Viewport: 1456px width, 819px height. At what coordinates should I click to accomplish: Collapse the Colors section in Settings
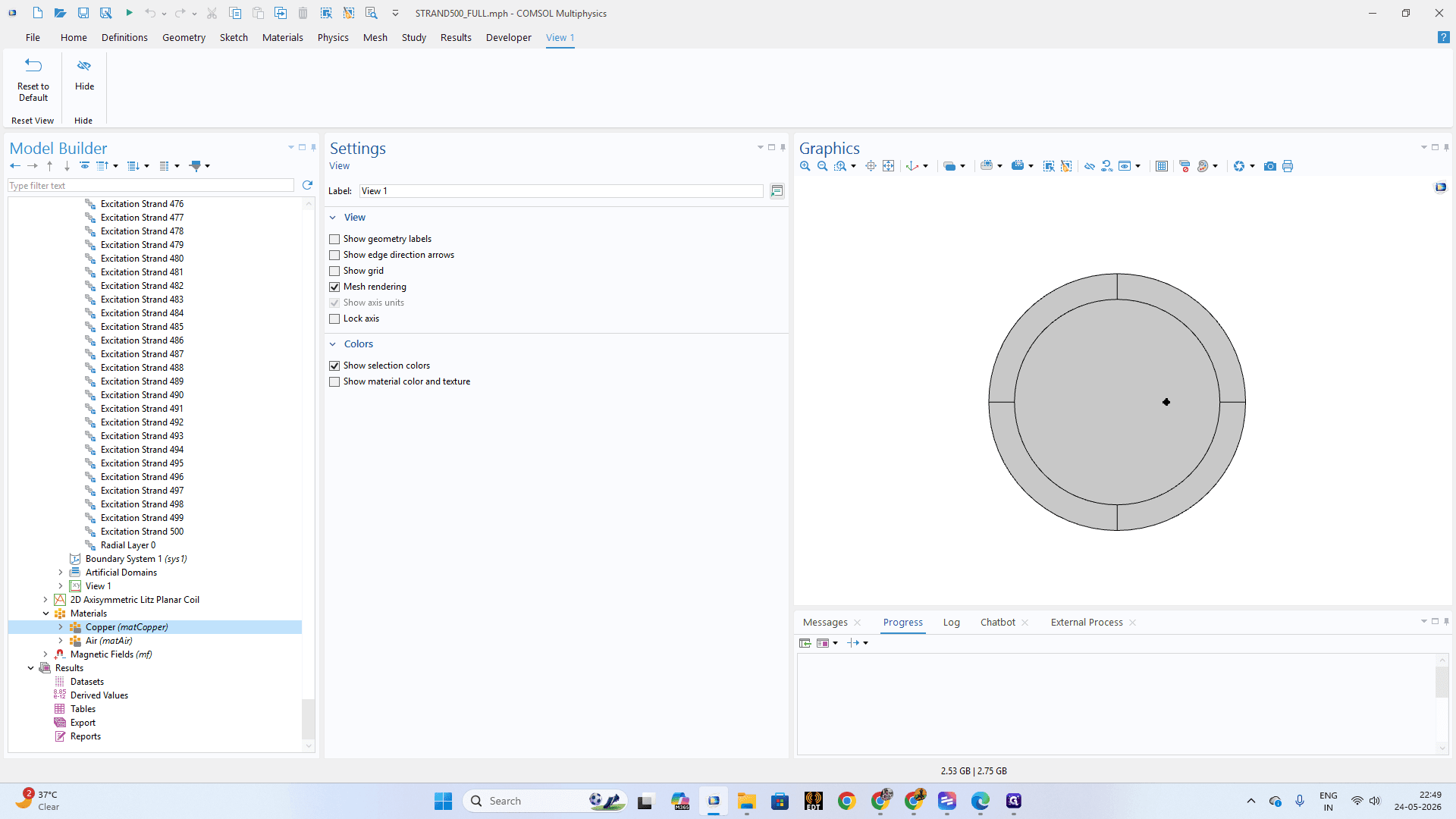pos(332,344)
